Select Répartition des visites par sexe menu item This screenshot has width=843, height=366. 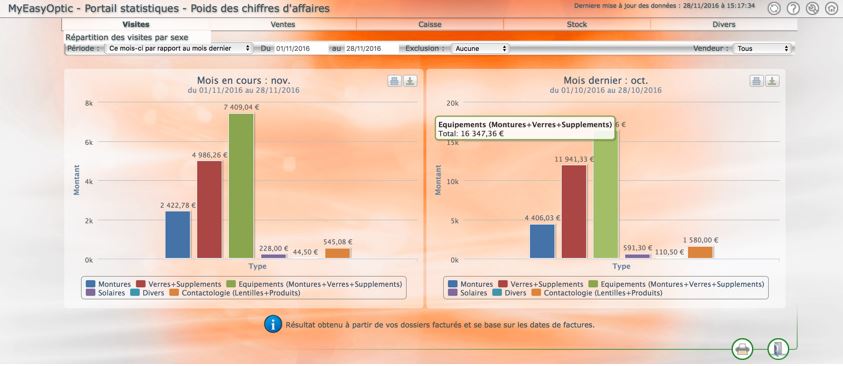click(127, 37)
